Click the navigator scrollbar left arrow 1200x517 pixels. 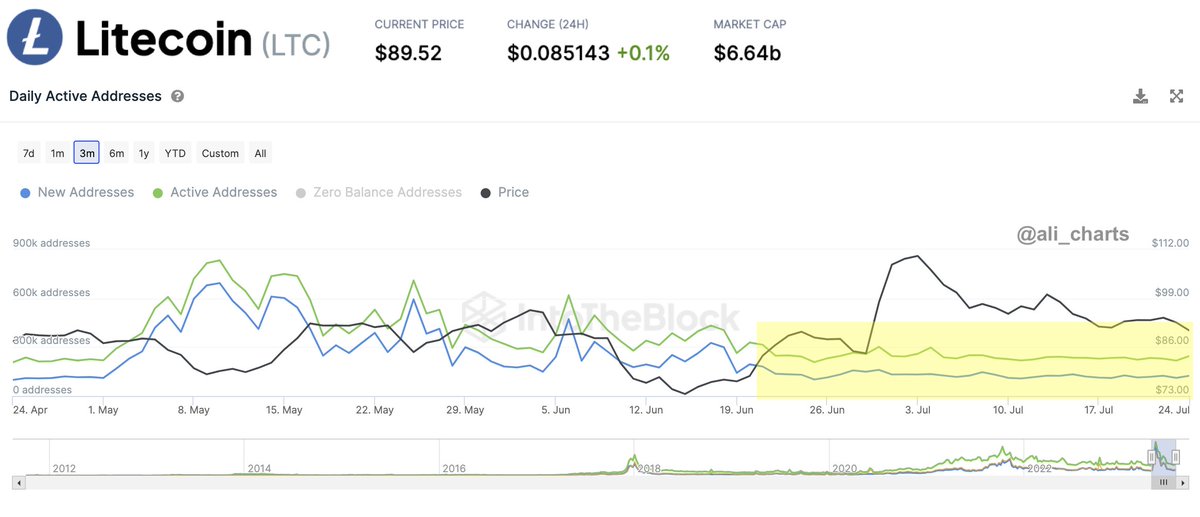[17, 483]
